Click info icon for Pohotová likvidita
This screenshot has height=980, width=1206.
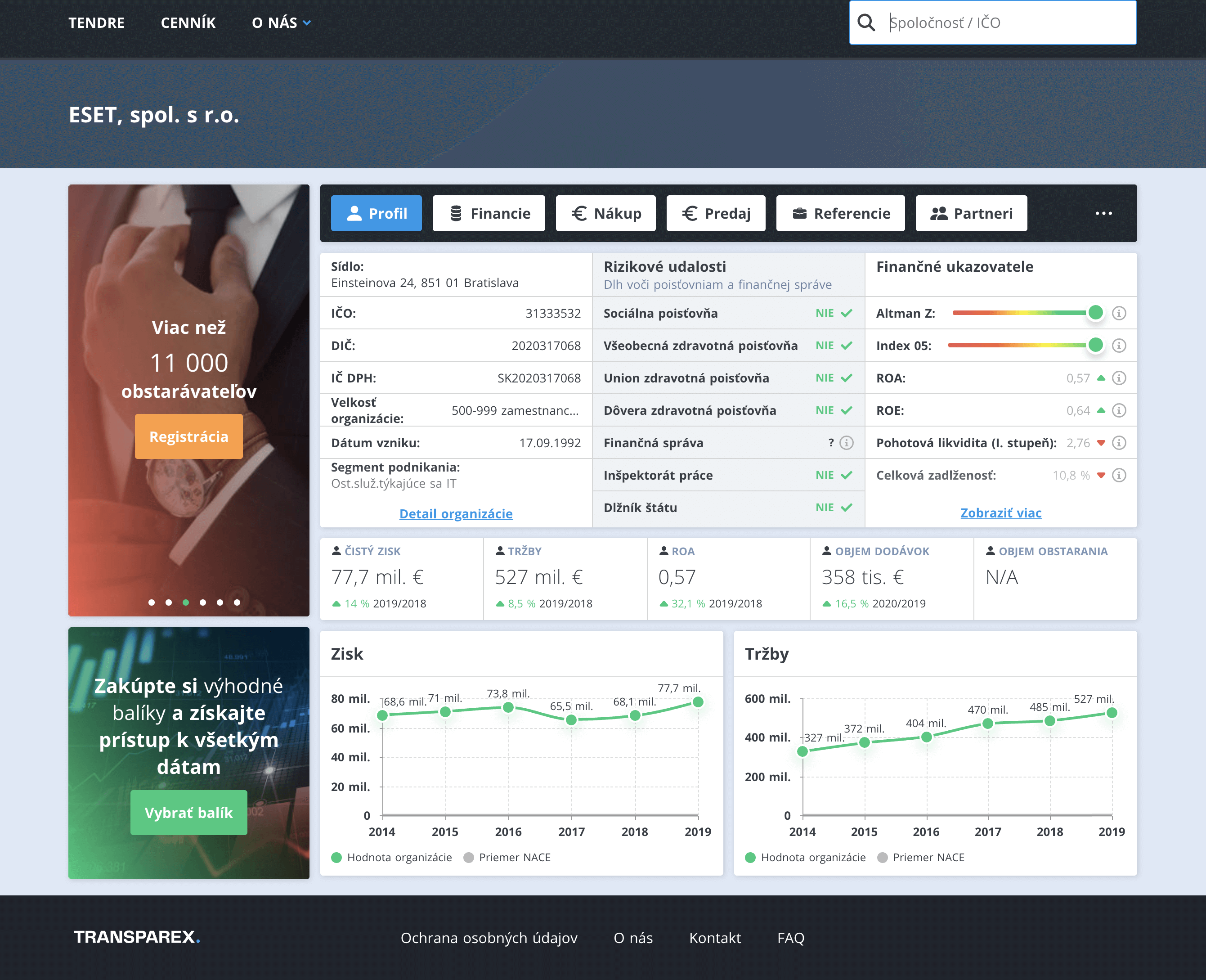tap(1119, 443)
